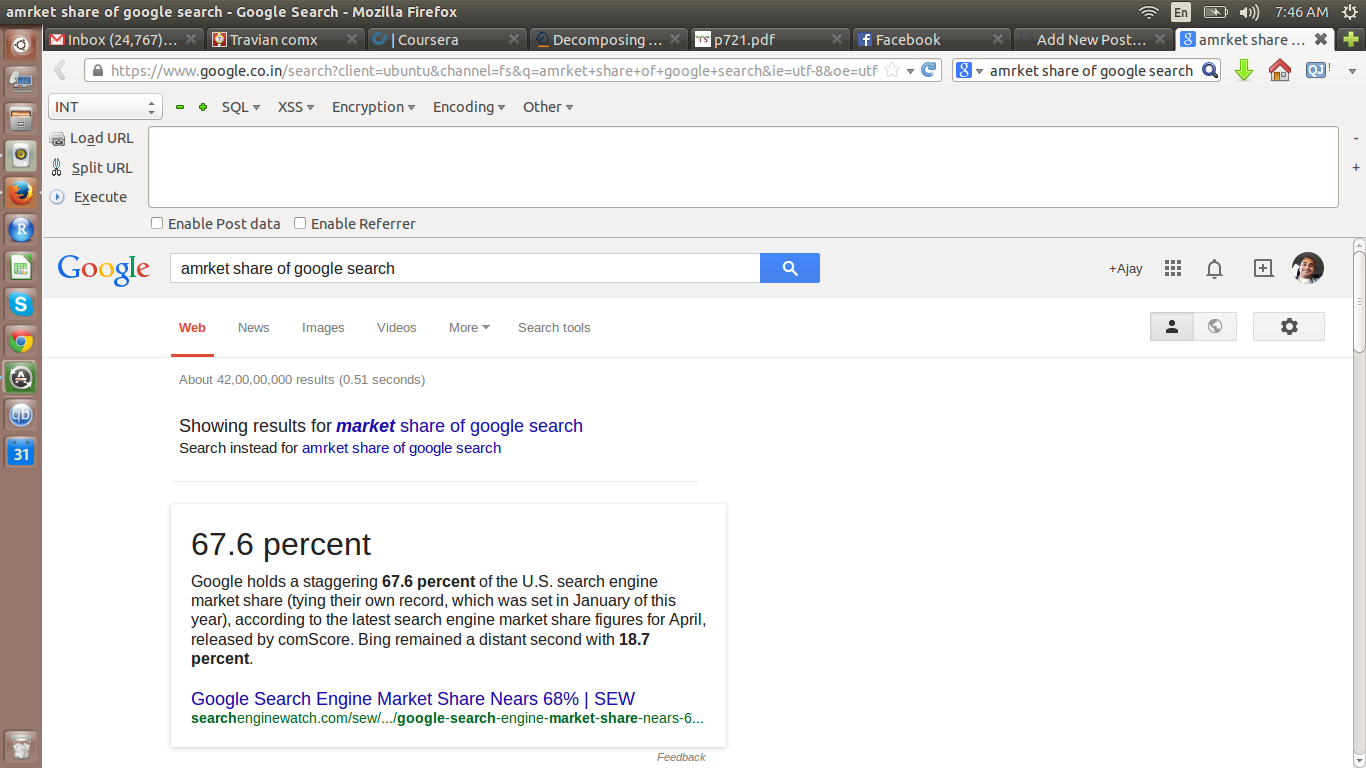The image size is (1366, 768).
Task: Reload the page with refresh icon
Action: [928, 70]
